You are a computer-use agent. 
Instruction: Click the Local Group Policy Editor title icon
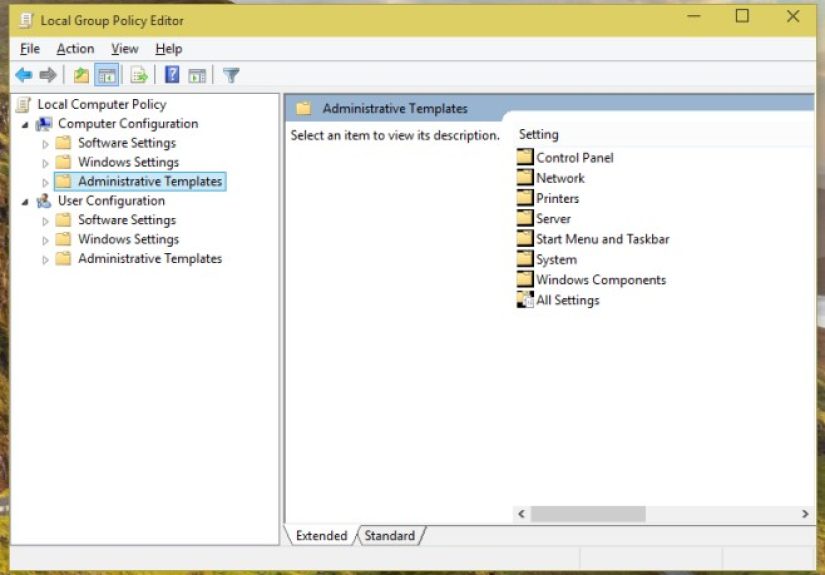point(26,21)
